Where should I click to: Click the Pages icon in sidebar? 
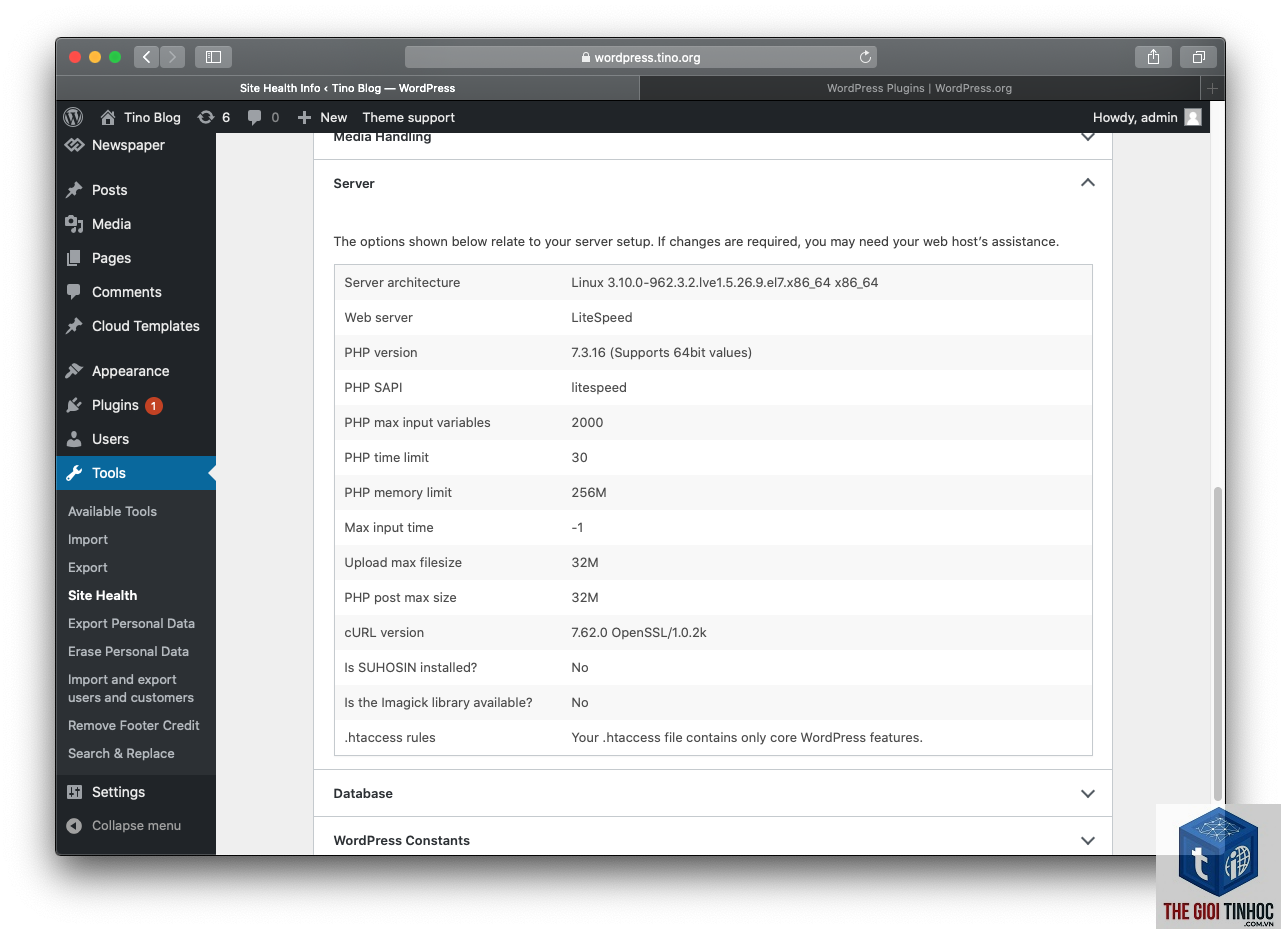pos(74,258)
